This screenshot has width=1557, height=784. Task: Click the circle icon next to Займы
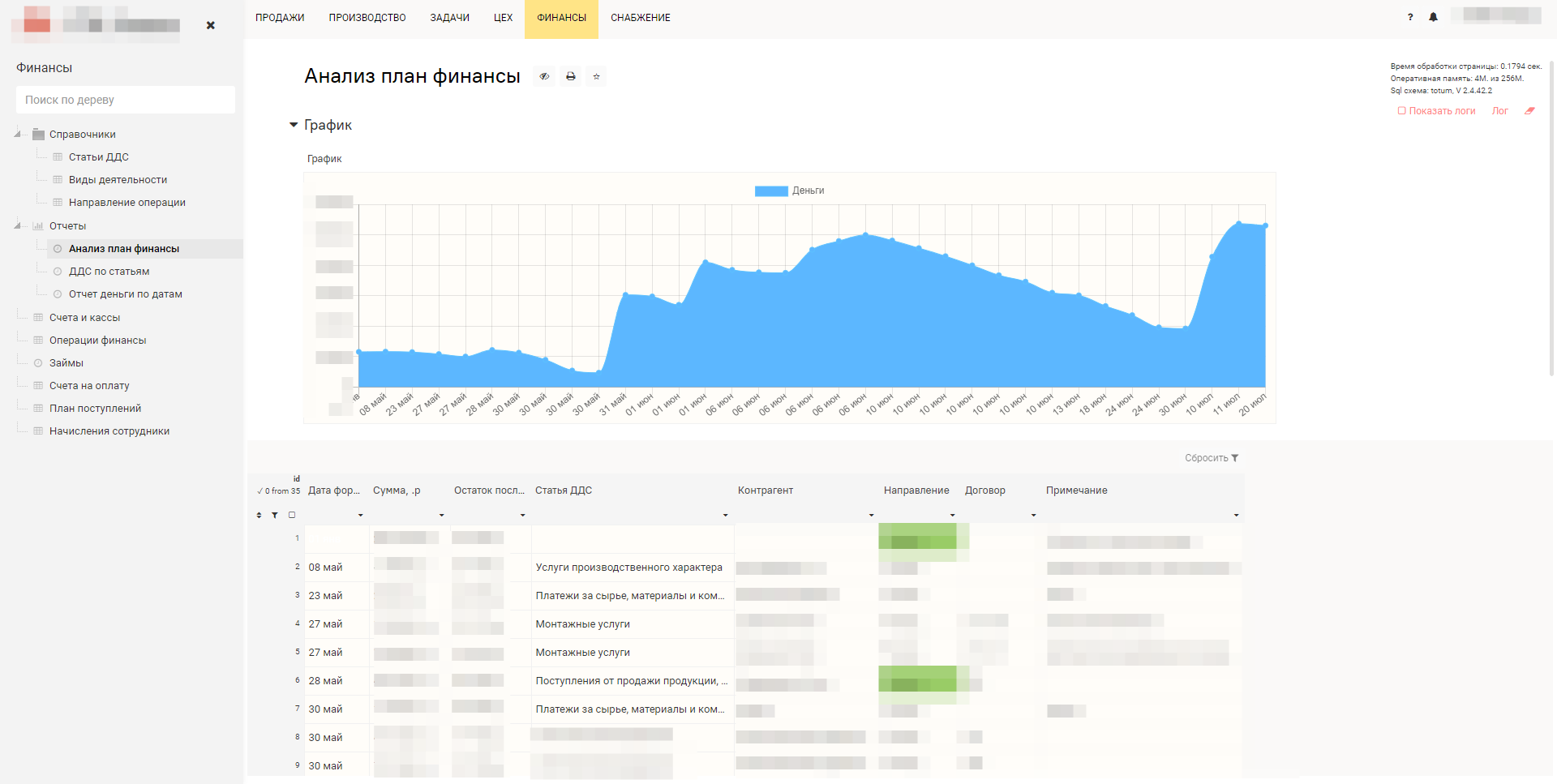[38, 363]
